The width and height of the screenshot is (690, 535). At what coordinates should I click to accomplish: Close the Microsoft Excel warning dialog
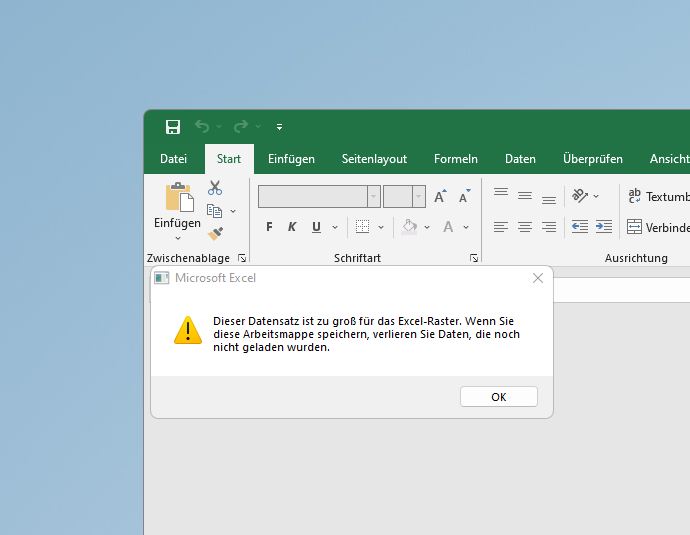[x=538, y=278]
